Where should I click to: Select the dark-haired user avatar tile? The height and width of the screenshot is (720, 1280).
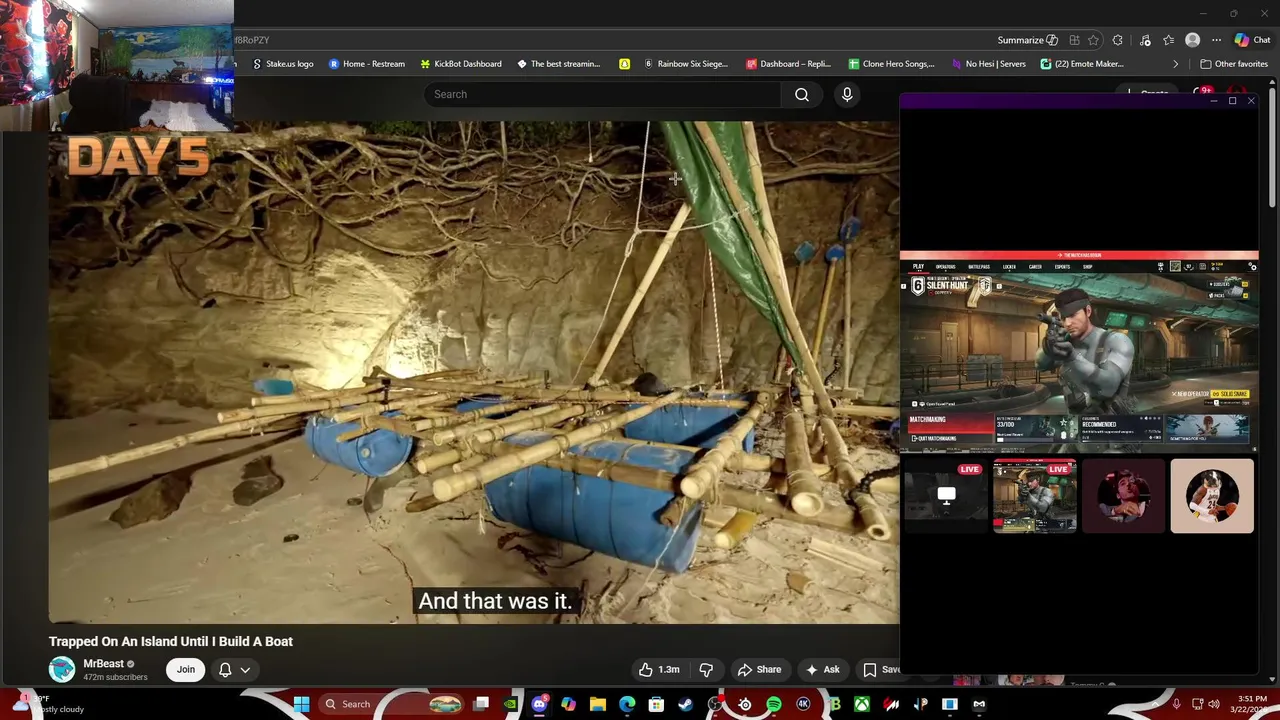1123,496
